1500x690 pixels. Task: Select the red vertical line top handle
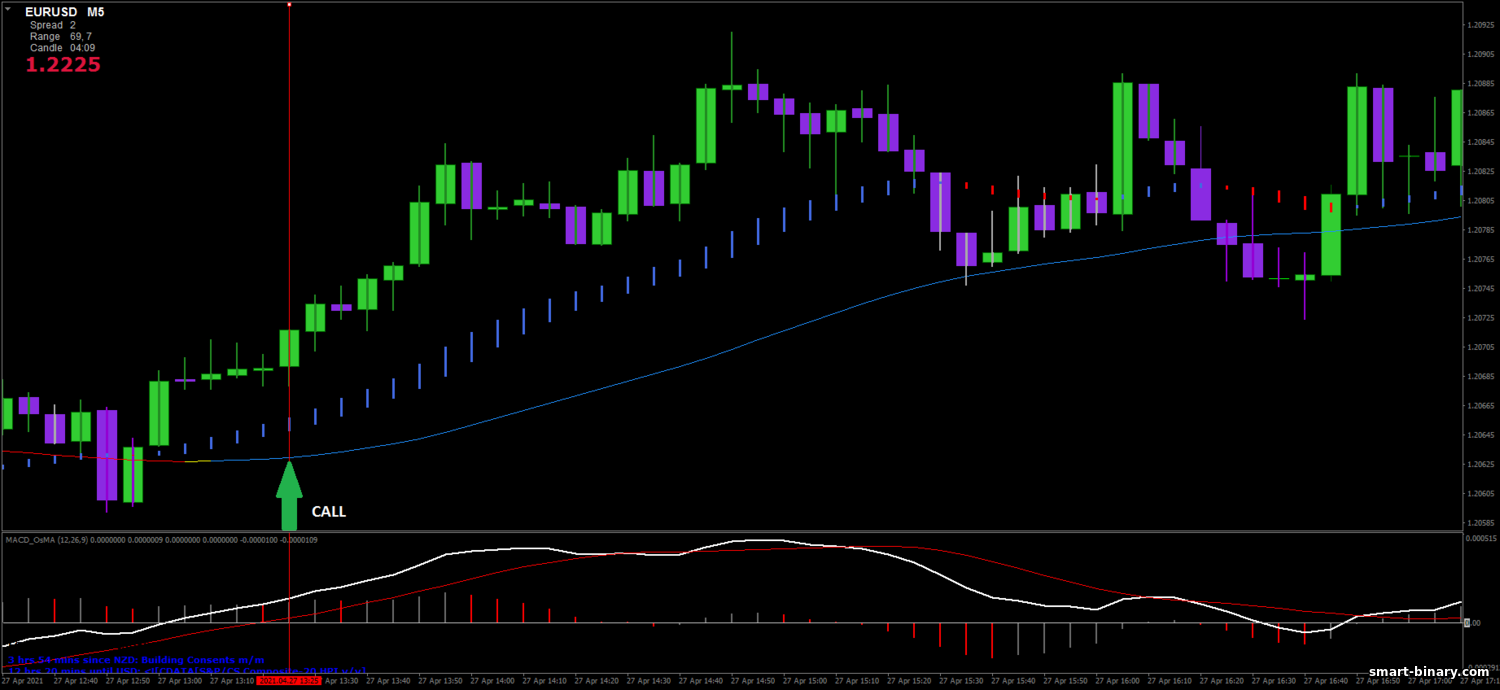point(289,5)
